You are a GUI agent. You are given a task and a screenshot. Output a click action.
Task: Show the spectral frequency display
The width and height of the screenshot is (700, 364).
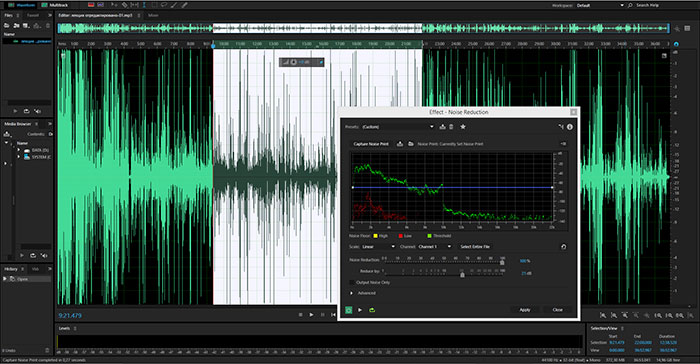coord(91,5)
